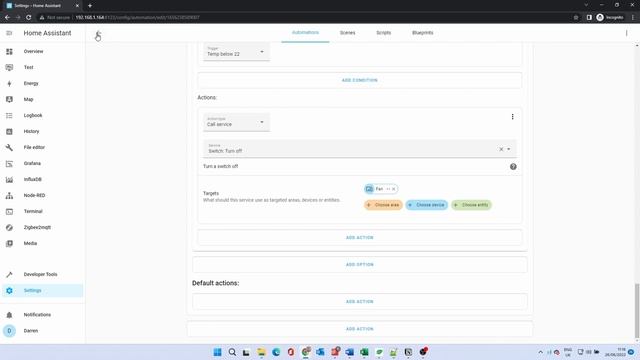
Task: Click the page vertical scrollbar thumb
Action: [637, 310]
